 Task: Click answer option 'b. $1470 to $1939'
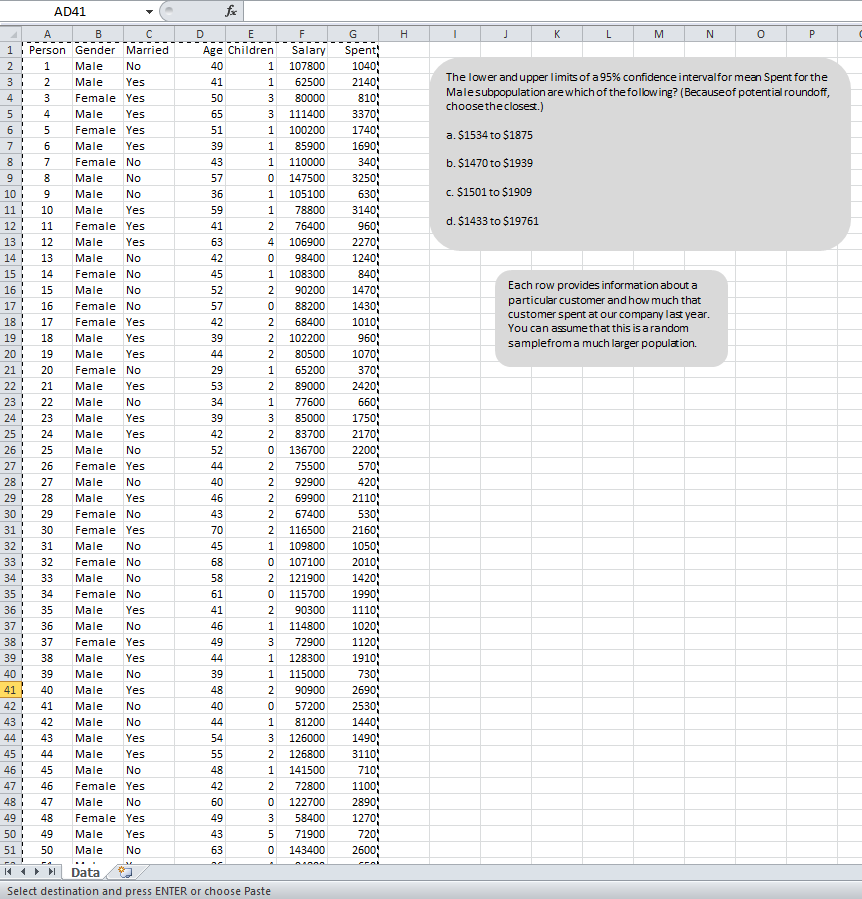point(489,163)
